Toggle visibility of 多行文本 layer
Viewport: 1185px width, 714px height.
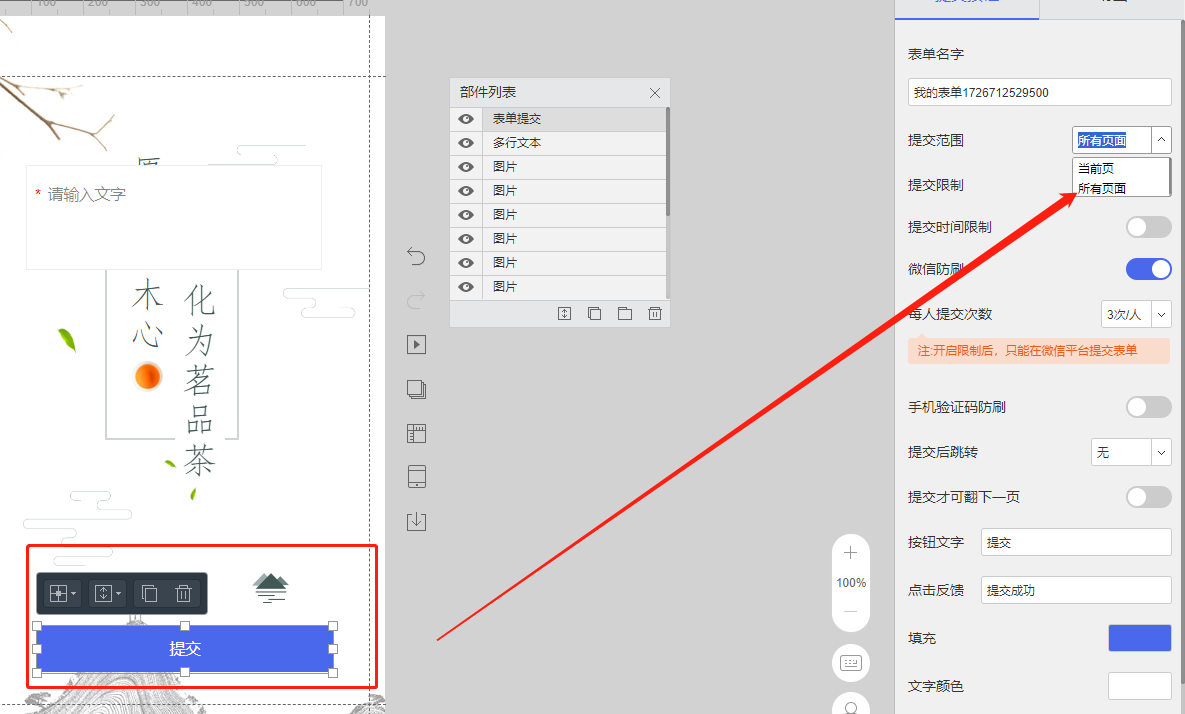[466, 143]
